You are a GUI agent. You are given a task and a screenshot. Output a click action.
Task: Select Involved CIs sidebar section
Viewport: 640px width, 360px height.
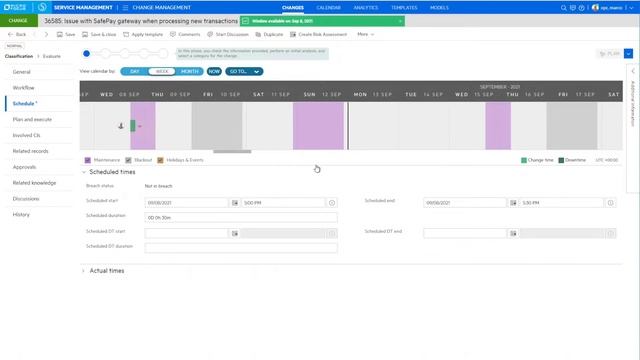pos(26,136)
